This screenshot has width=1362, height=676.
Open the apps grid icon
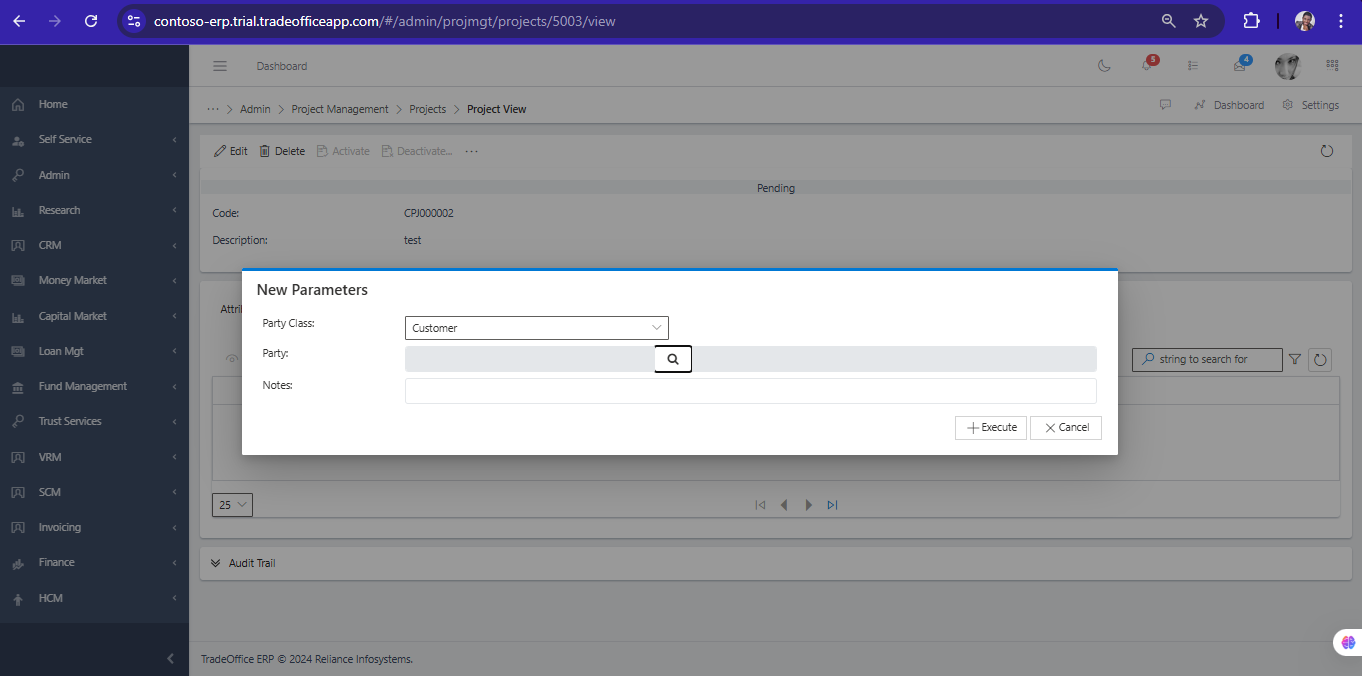coord(1332,65)
